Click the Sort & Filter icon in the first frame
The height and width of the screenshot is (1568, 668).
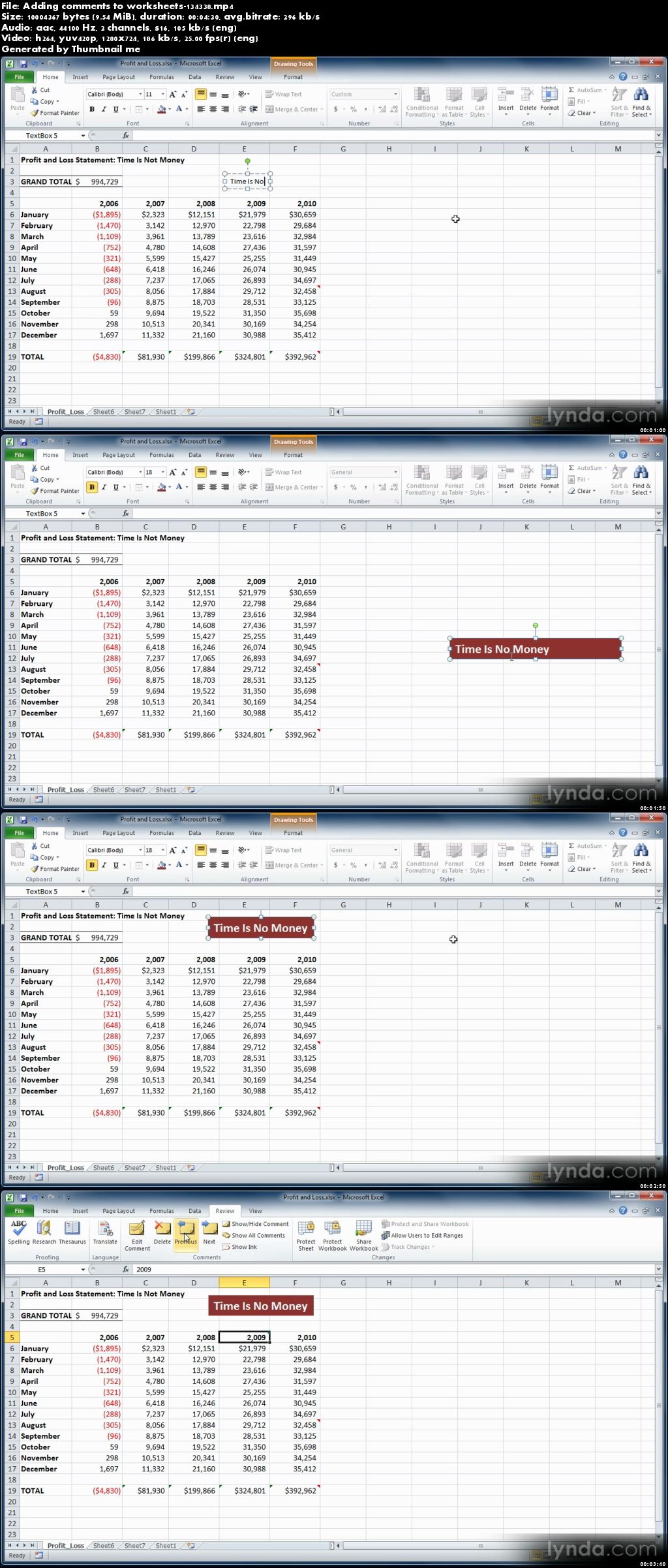619,102
